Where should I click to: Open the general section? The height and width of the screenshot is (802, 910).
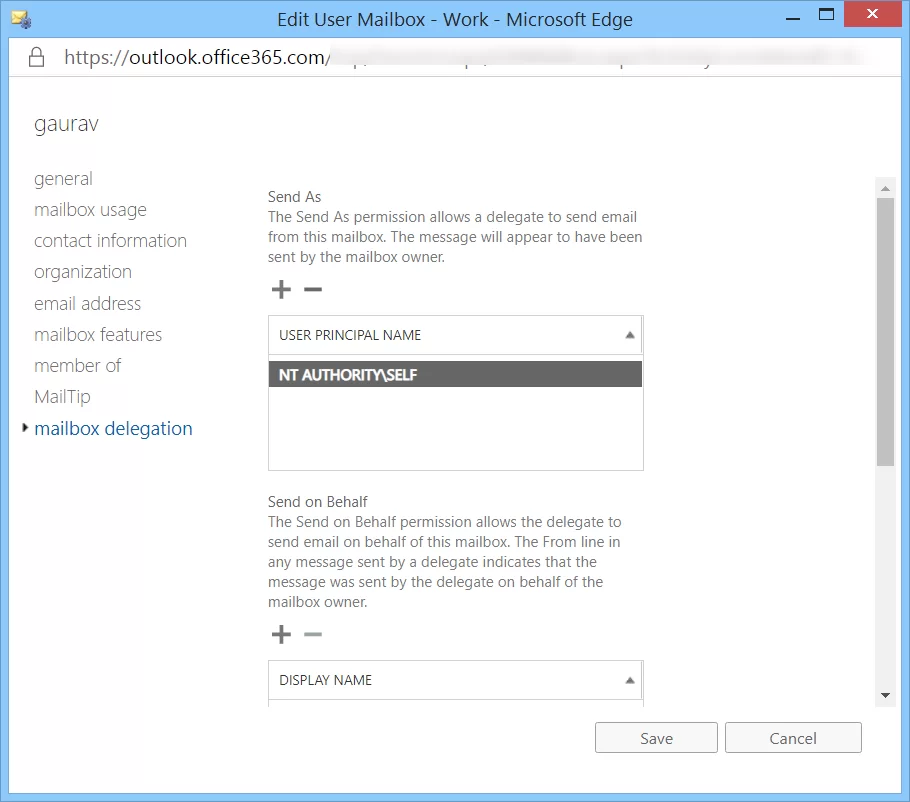(x=63, y=179)
